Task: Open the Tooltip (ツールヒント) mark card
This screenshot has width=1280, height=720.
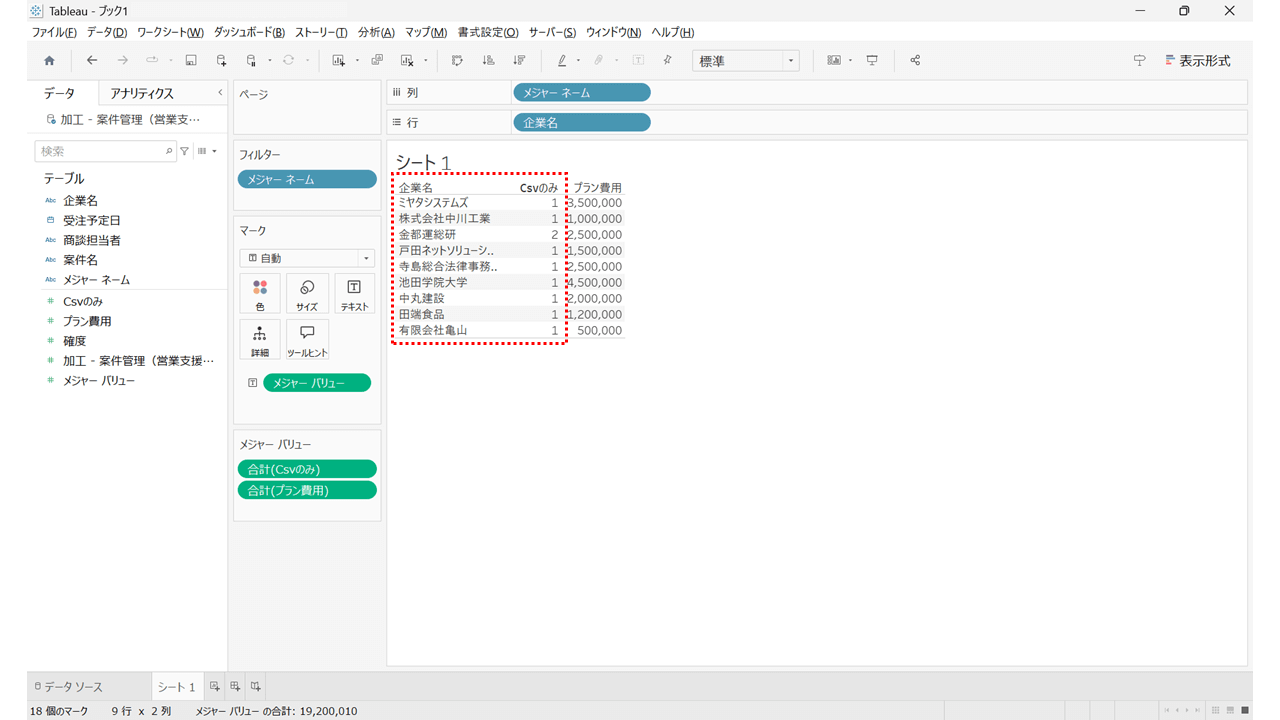Action: click(307, 340)
